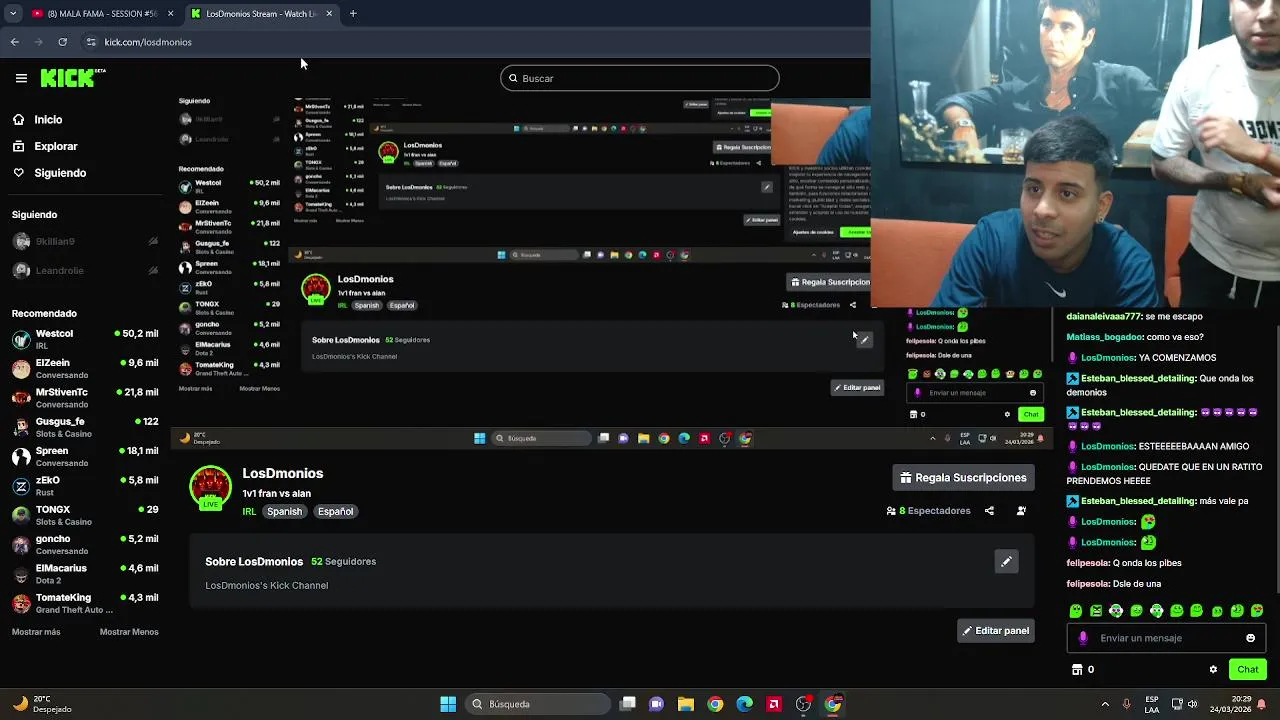Open Windows Start menu
Viewport: 1280px width, 720px height.
[448, 704]
